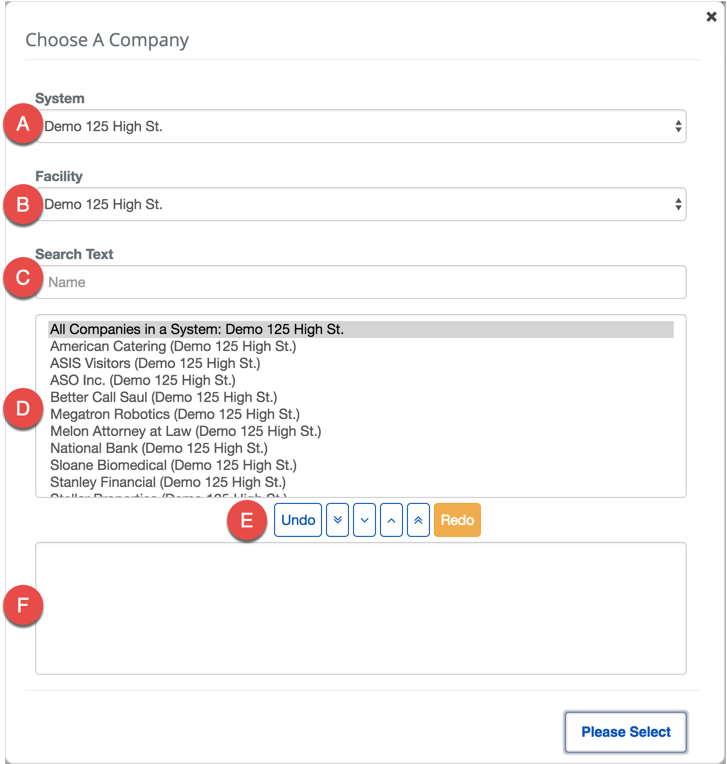Click the double chevron down button
Screen dimensions: 727x764
click(x=337, y=520)
